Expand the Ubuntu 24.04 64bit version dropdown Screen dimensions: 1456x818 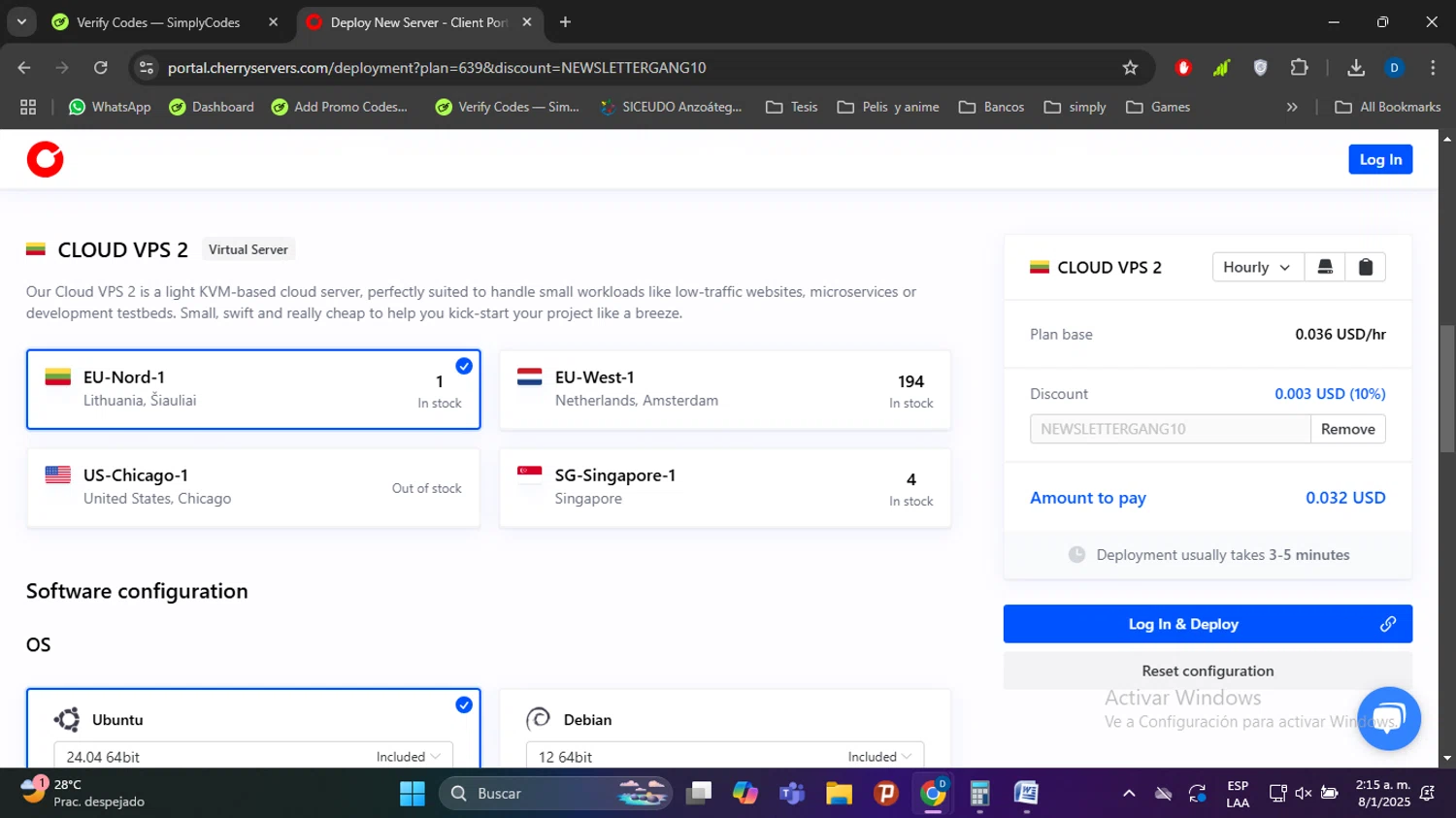[x=253, y=757]
